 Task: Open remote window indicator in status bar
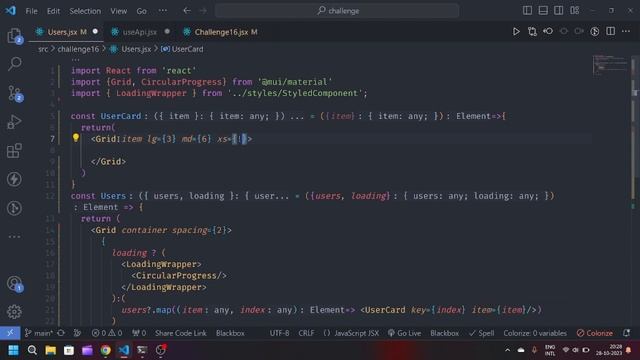click(10, 333)
